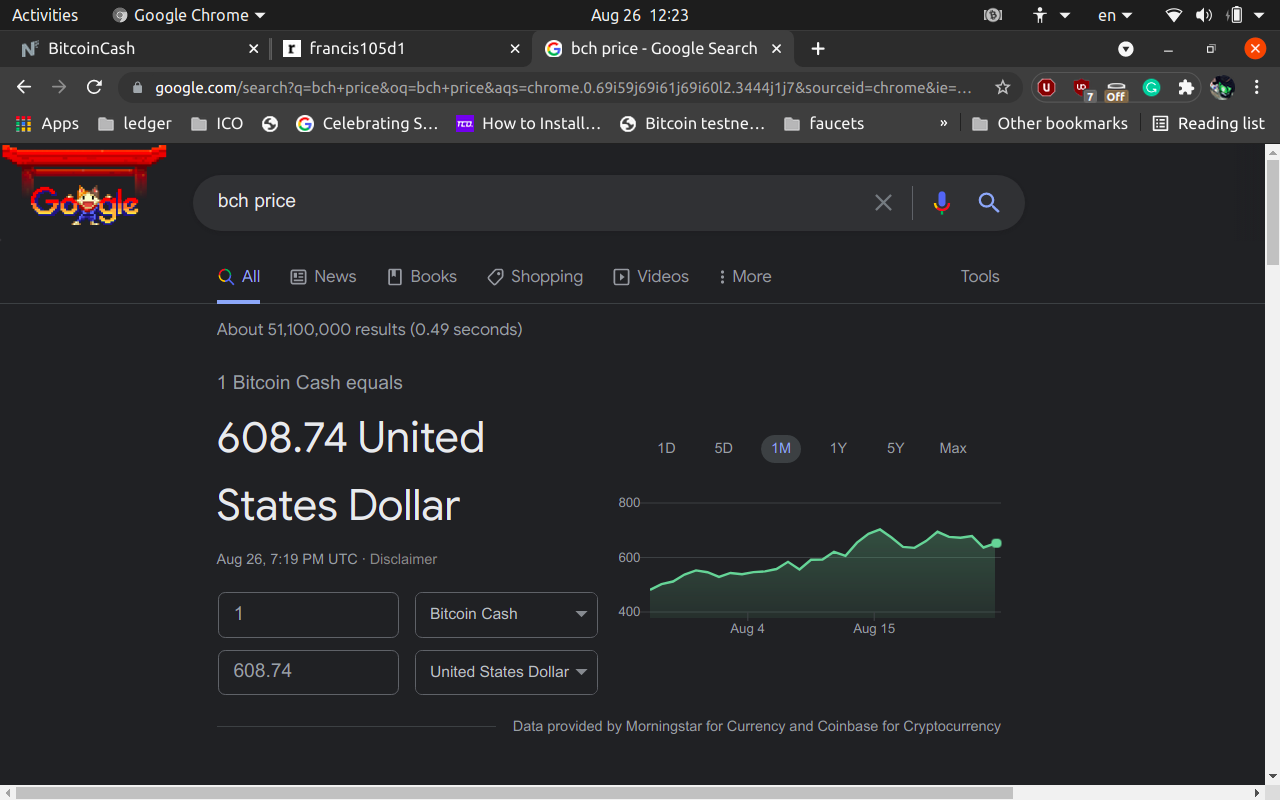The image size is (1280, 800).
Task: Open the Extensions puzzle piece menu
Action: [x=1186, y=88]
